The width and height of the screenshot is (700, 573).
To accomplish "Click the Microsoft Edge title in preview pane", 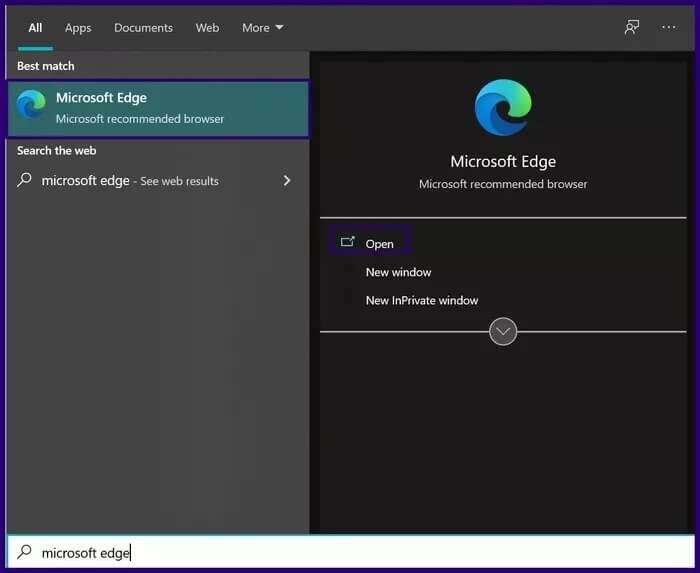I will pyautogui.click(x=503, y=161).
